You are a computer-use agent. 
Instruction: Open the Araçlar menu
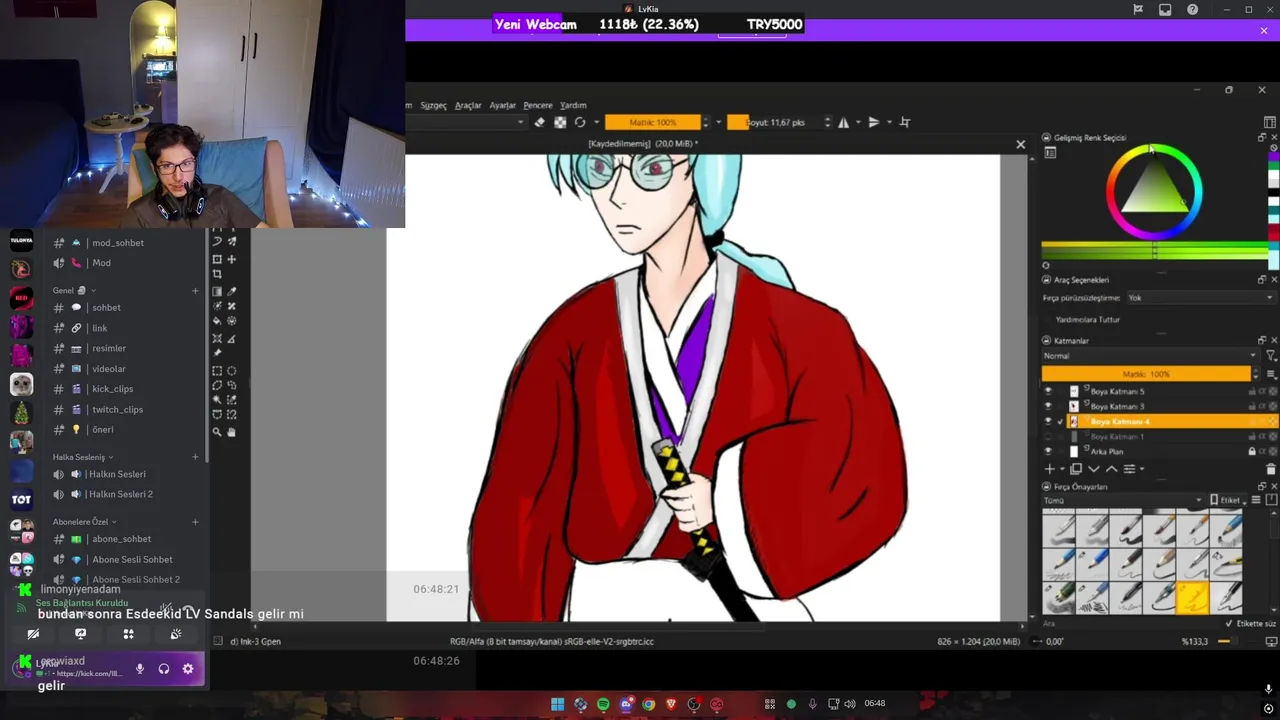[468, 105]
